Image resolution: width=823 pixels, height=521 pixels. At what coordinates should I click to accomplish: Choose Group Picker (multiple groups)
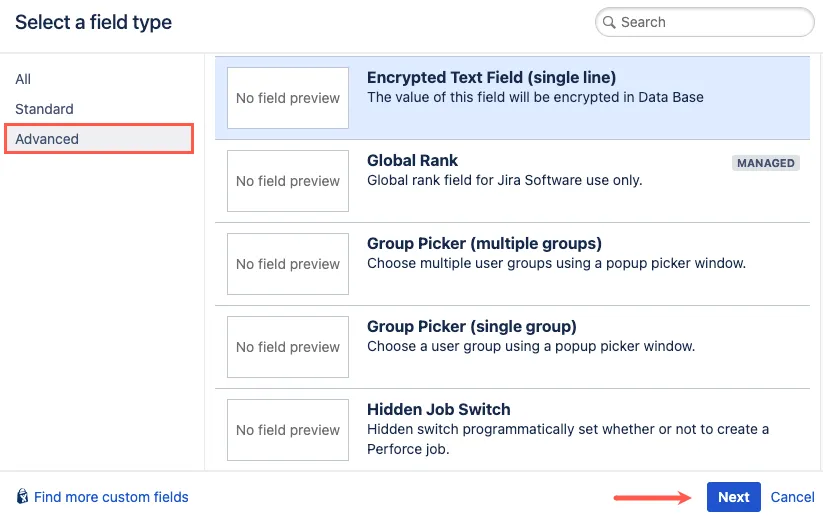(512, 264)
